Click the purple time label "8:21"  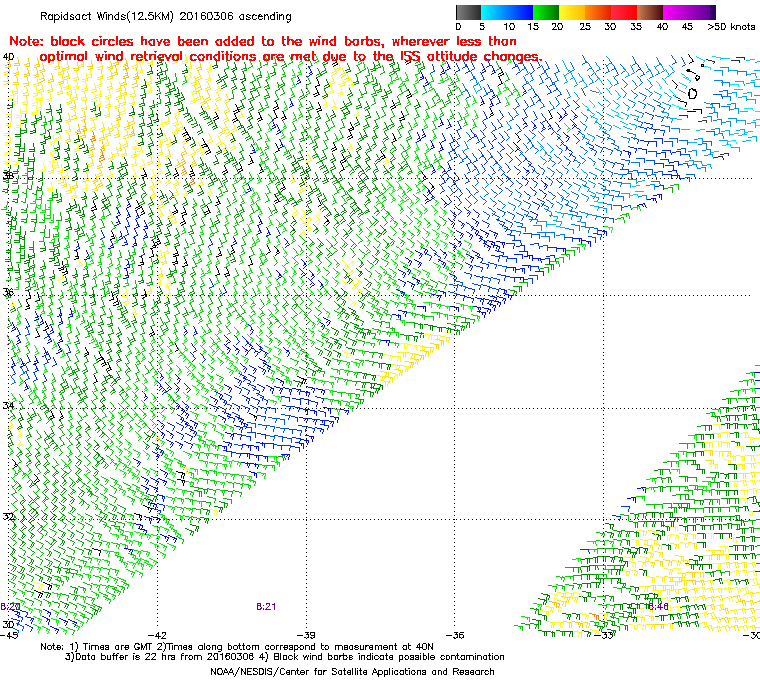click(x=266, y=607)
